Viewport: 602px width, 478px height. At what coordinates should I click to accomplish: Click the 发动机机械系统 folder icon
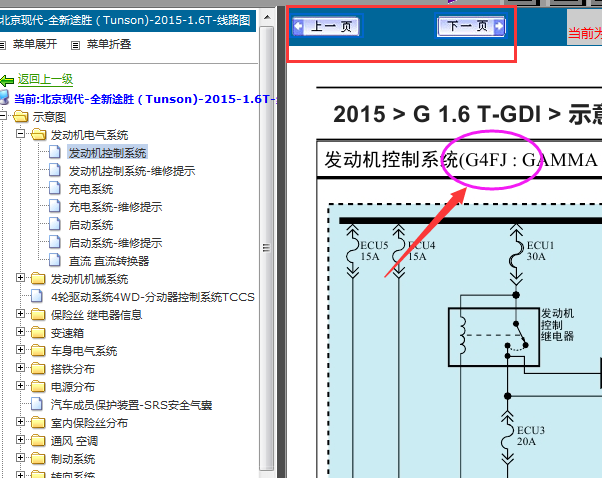(x=38, y=278)
